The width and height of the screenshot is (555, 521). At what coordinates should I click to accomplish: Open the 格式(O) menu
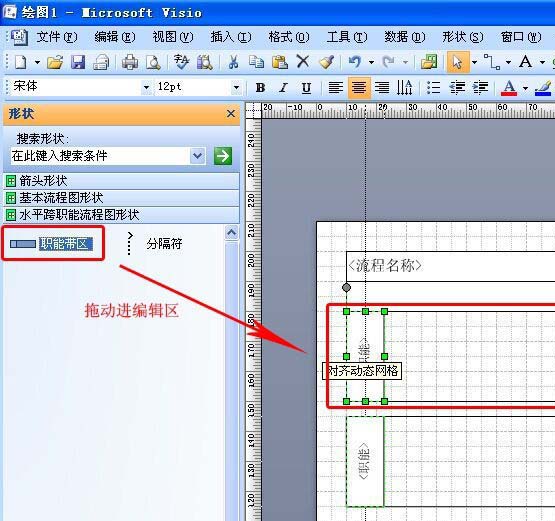[289, 37]
